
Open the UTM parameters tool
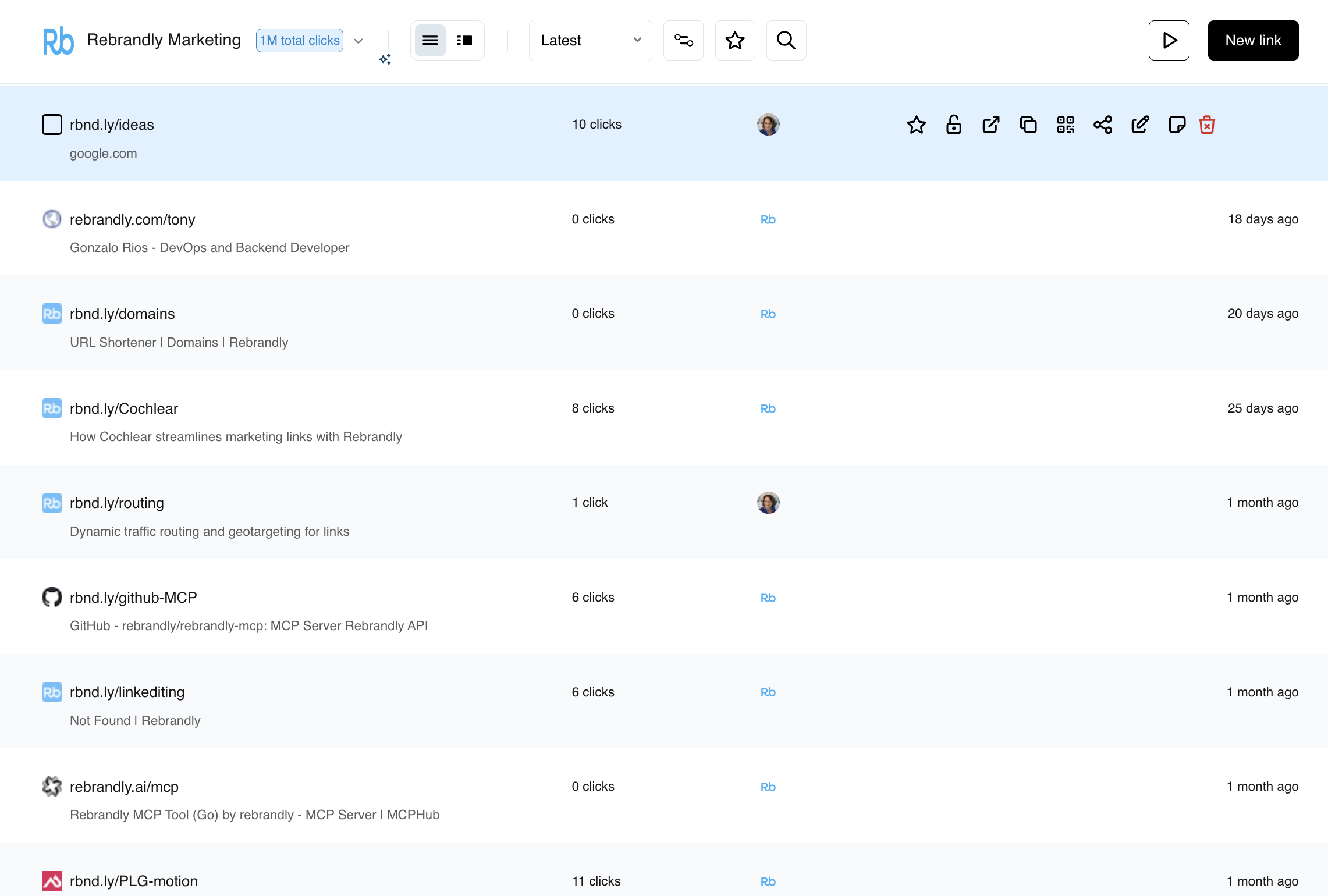(x=683, y=40)
